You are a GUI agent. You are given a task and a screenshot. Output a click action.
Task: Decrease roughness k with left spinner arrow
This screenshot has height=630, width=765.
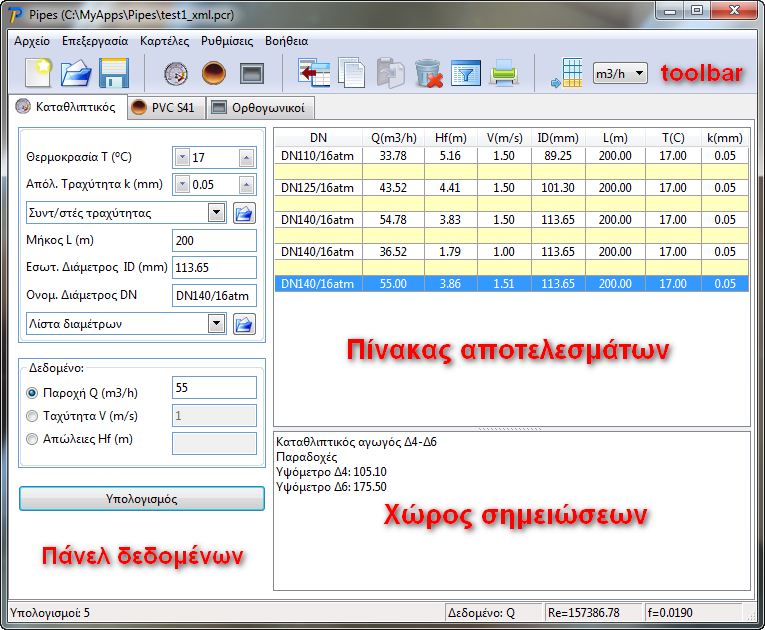tap(182, 184)
